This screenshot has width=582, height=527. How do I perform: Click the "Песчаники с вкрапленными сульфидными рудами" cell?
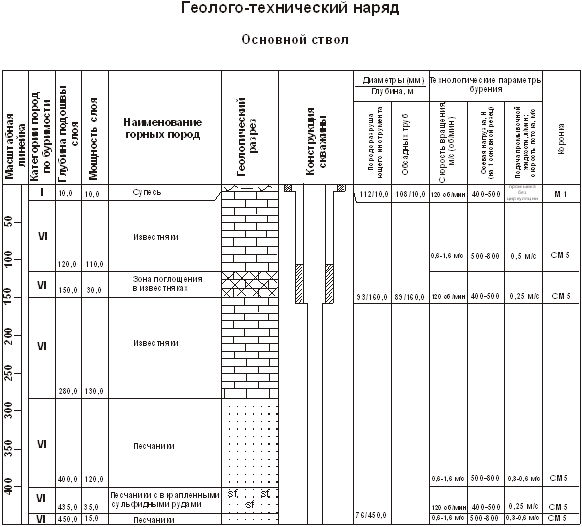pos(165,500)
